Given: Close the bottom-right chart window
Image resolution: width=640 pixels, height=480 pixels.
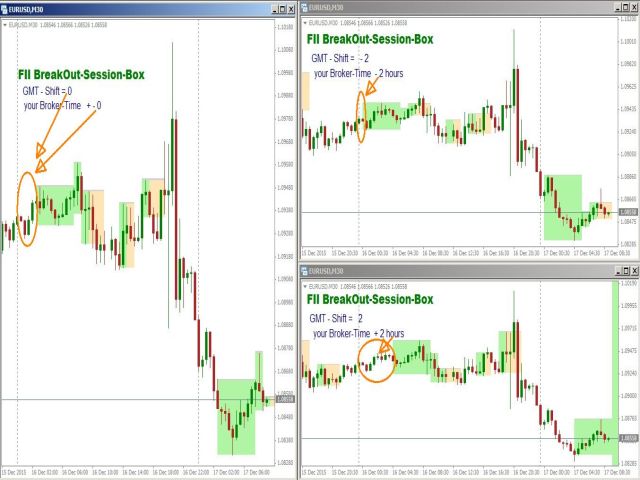Looking at the screenshot, I should tap(634, 271).
